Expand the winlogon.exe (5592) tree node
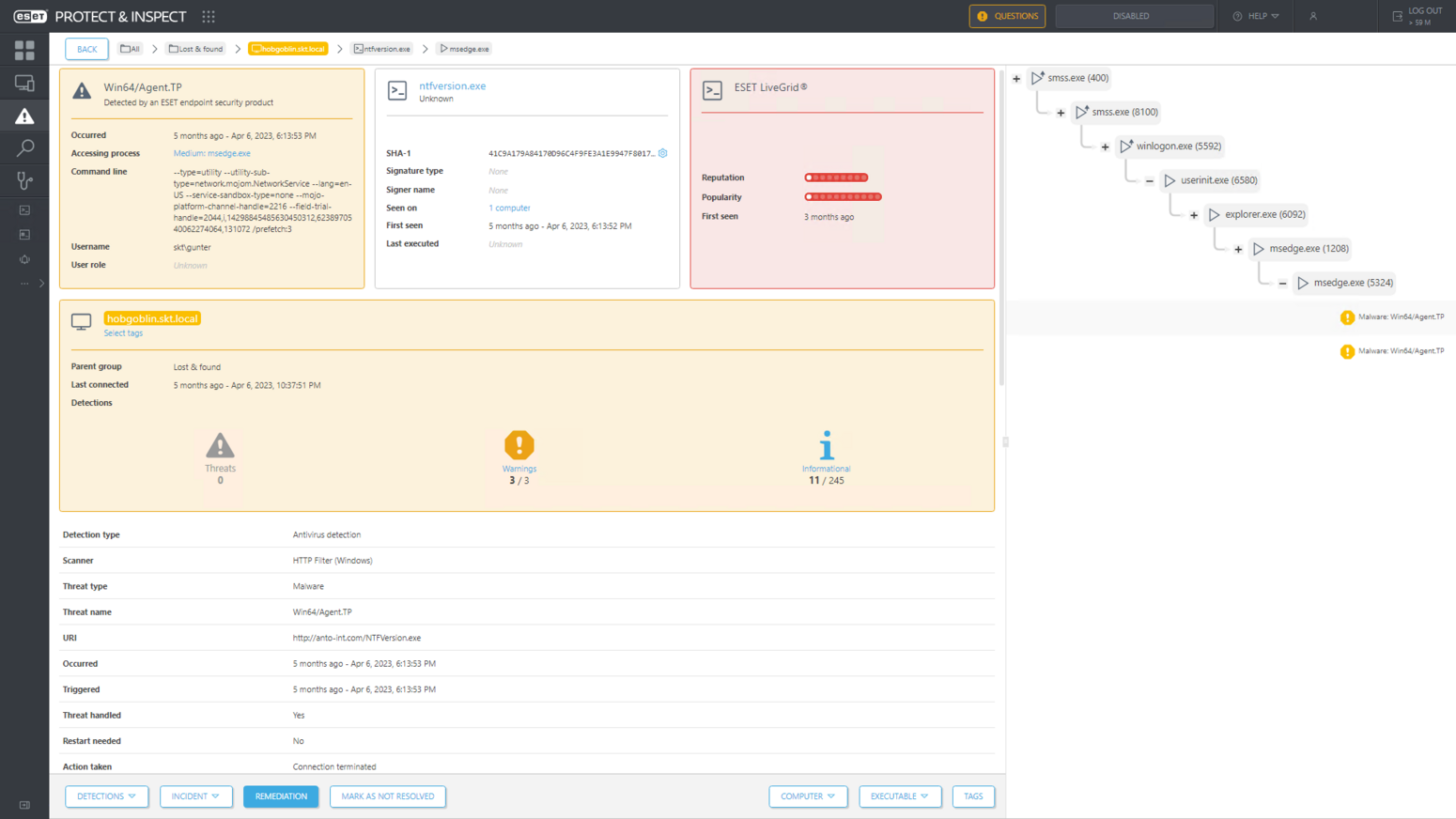The image size is (1456, 819). click(x=1106, y=147)
